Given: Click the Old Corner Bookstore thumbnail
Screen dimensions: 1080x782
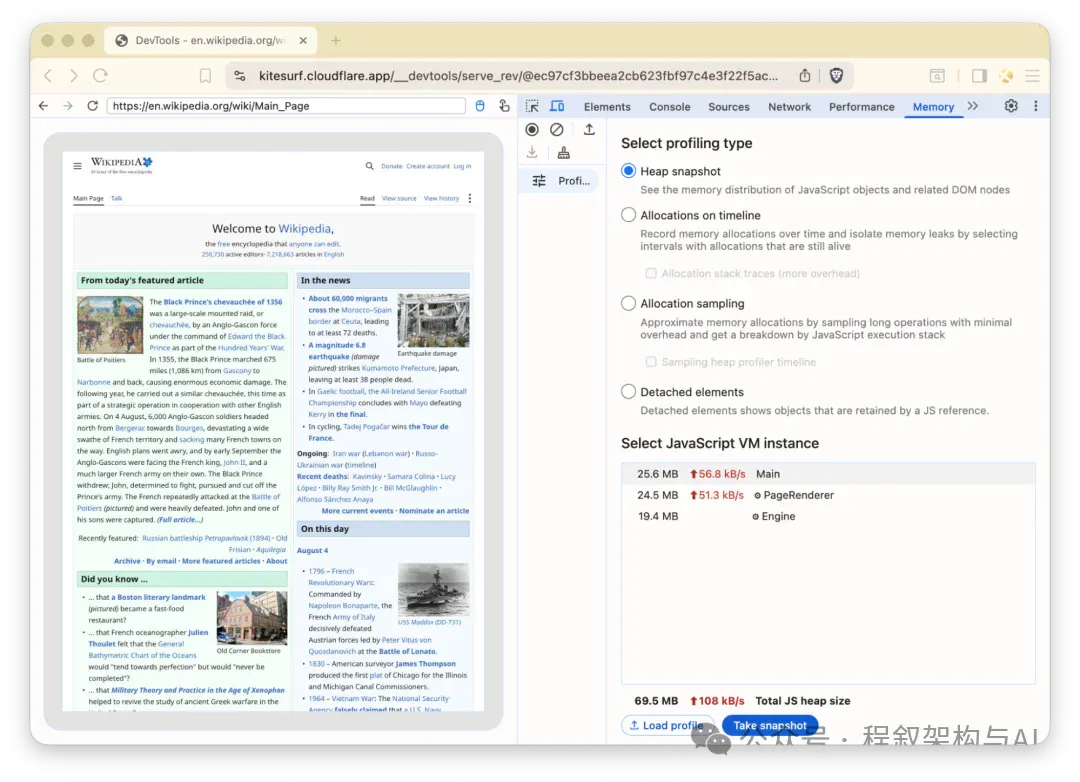Looking at the screenshot, I should point(252,617).
